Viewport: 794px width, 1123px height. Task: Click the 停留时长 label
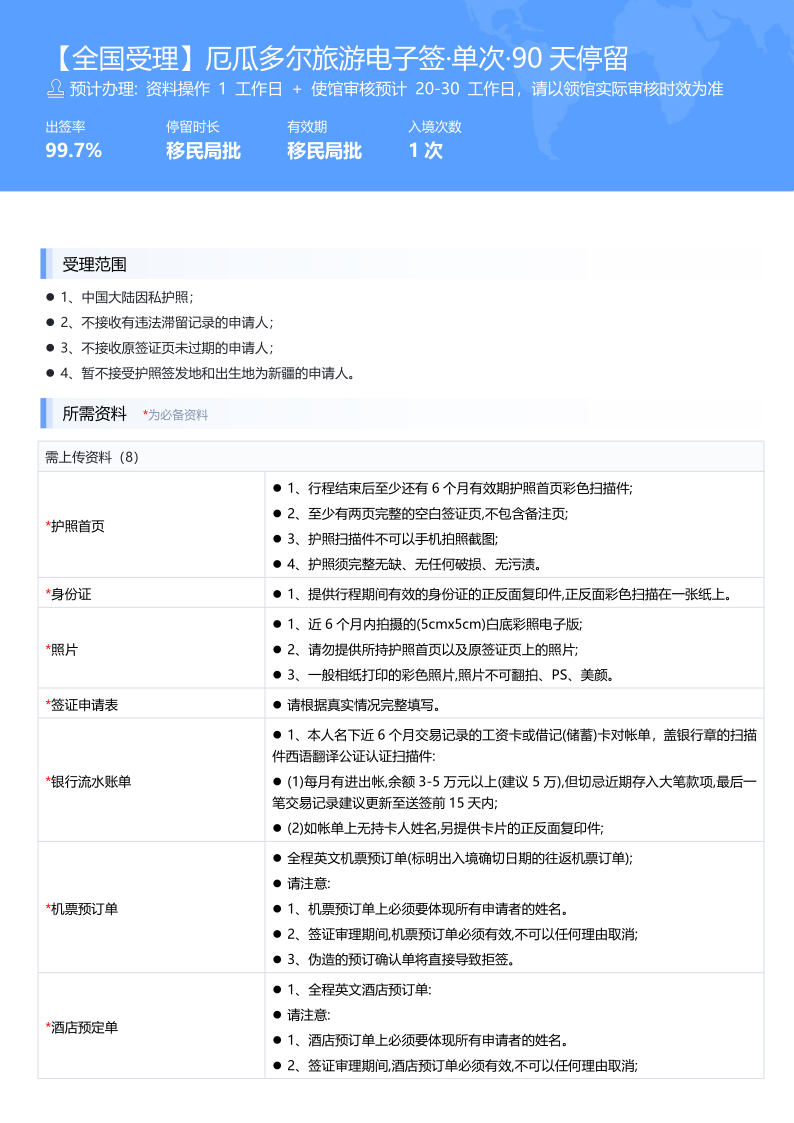pos(193,127)
